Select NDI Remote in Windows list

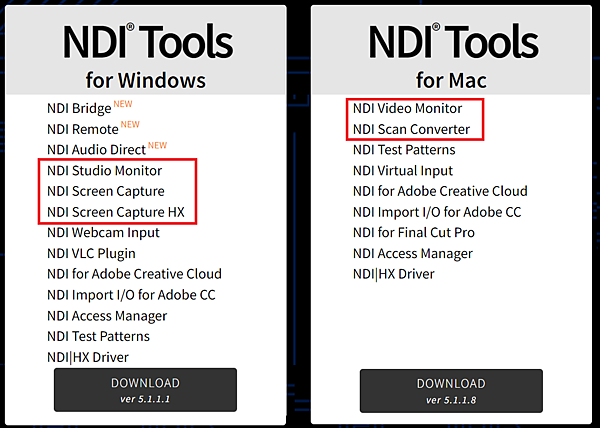pos(83,129)
